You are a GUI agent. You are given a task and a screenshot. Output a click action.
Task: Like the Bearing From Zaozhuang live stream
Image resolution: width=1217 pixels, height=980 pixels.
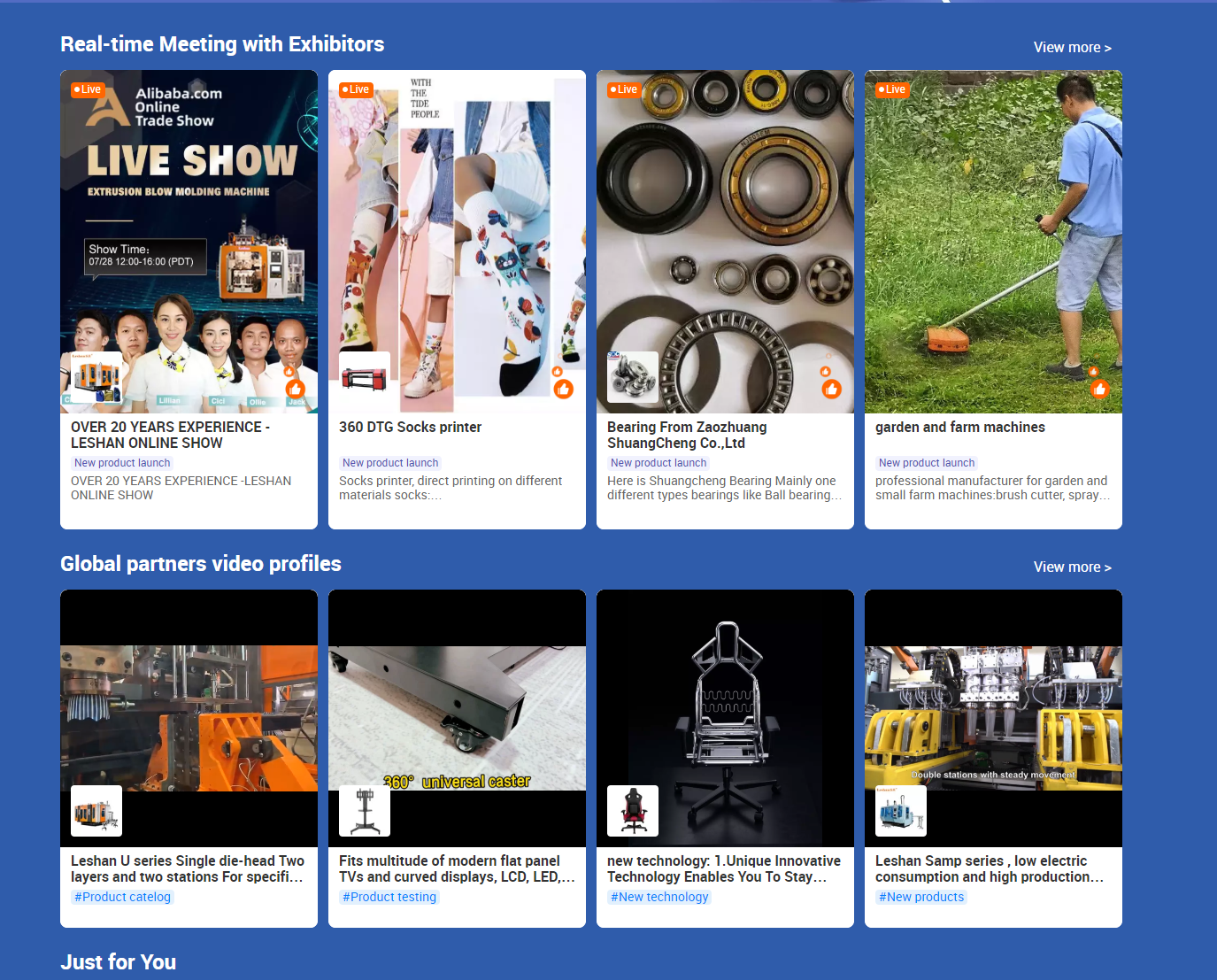831,389
